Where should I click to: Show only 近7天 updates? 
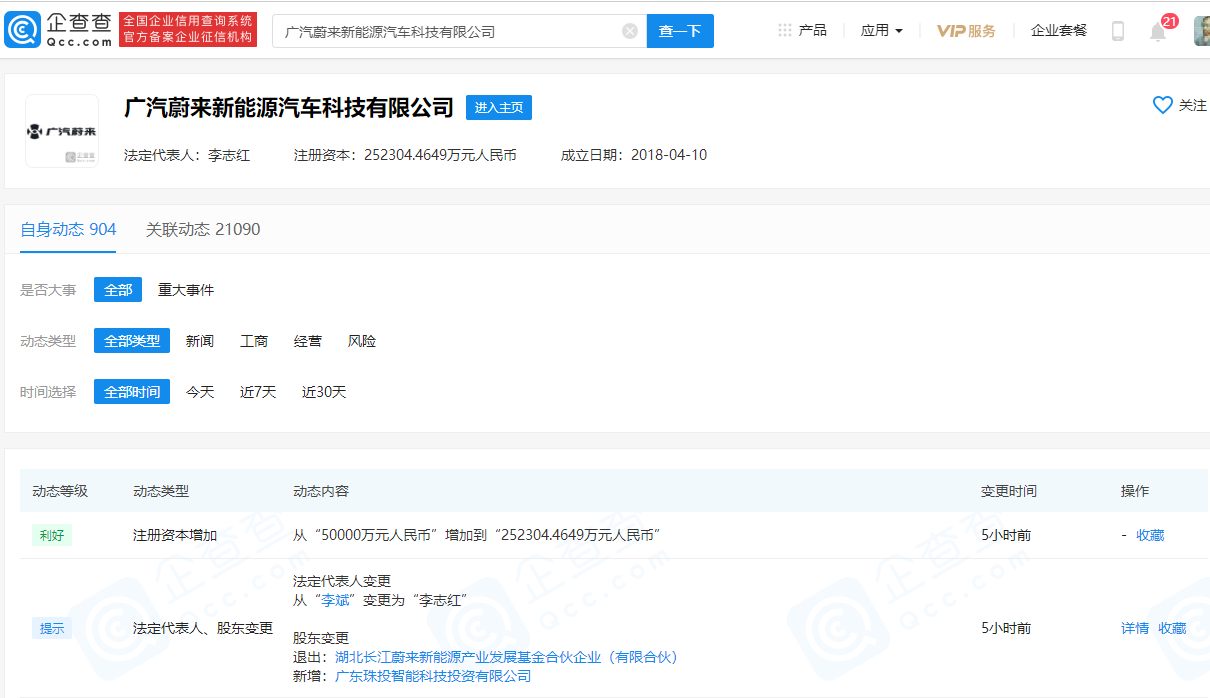257,391
